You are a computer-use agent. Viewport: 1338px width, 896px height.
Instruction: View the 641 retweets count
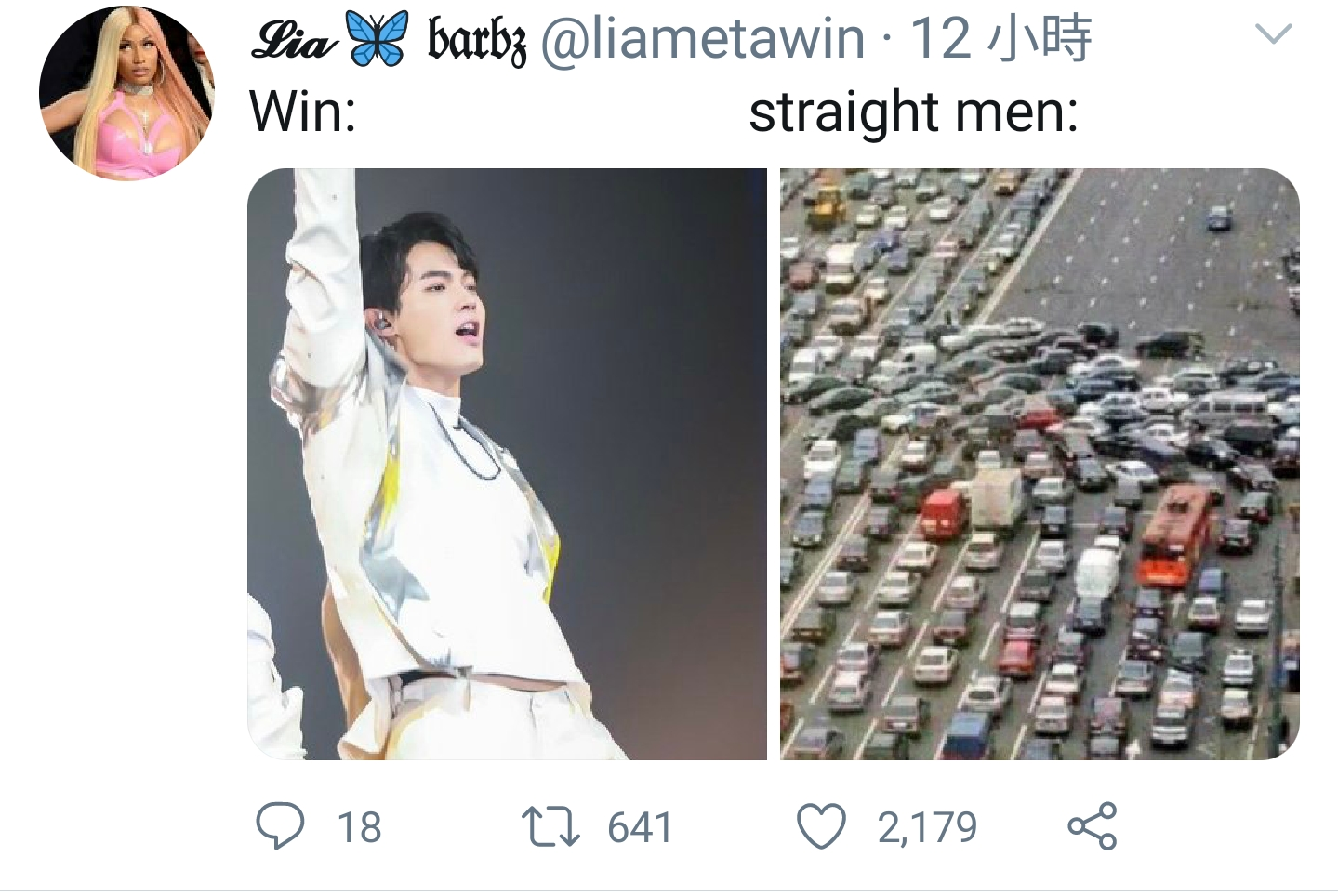640,827
